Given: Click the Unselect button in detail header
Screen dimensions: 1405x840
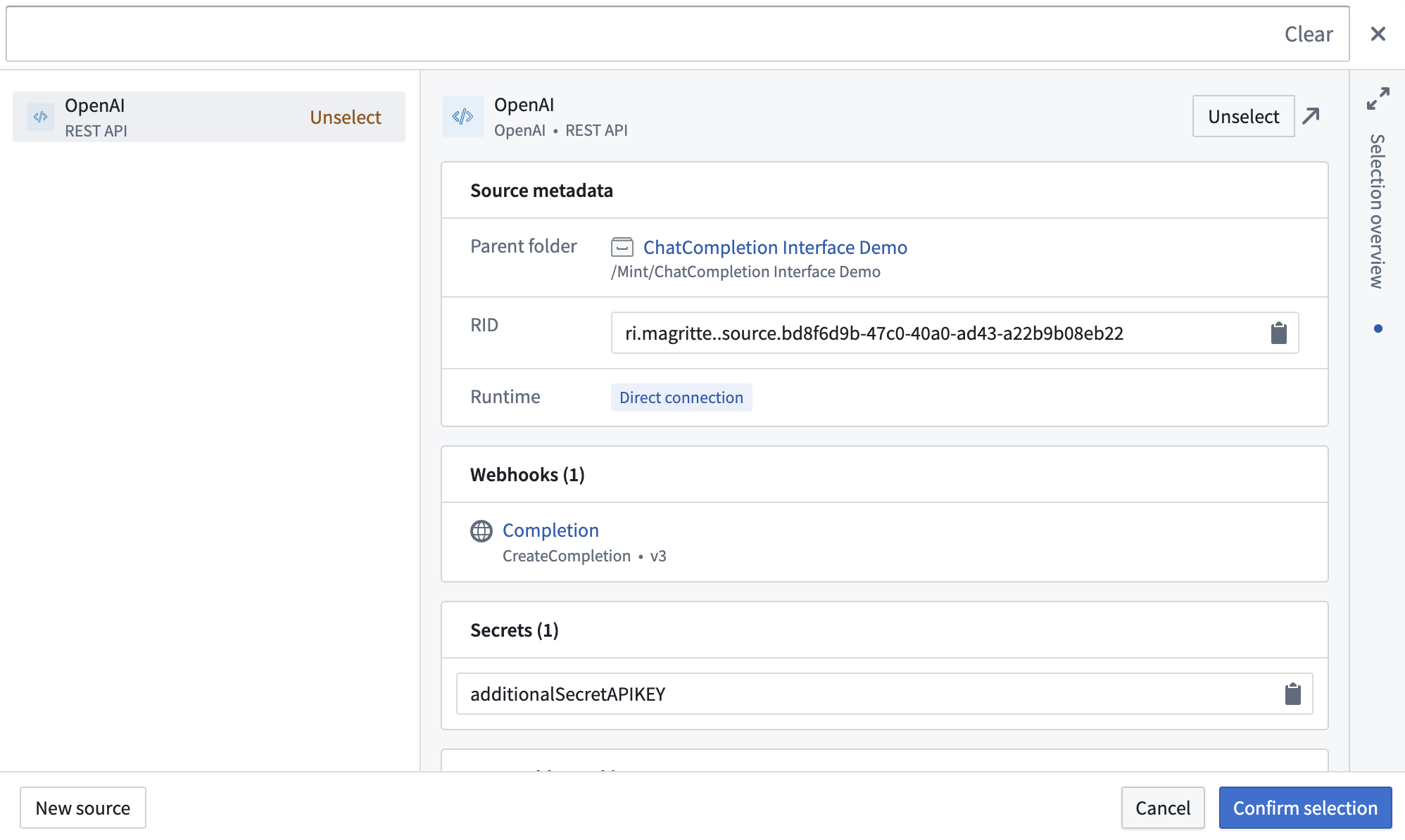Looking at the screenshot, I should pyautogui.click(x=1243, y=116).
